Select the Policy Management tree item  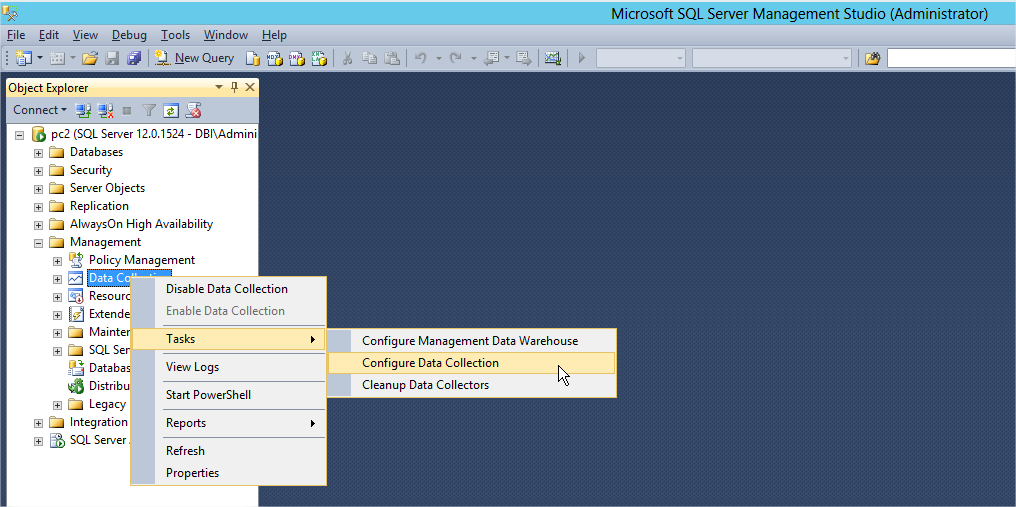(x=141, y=260)
